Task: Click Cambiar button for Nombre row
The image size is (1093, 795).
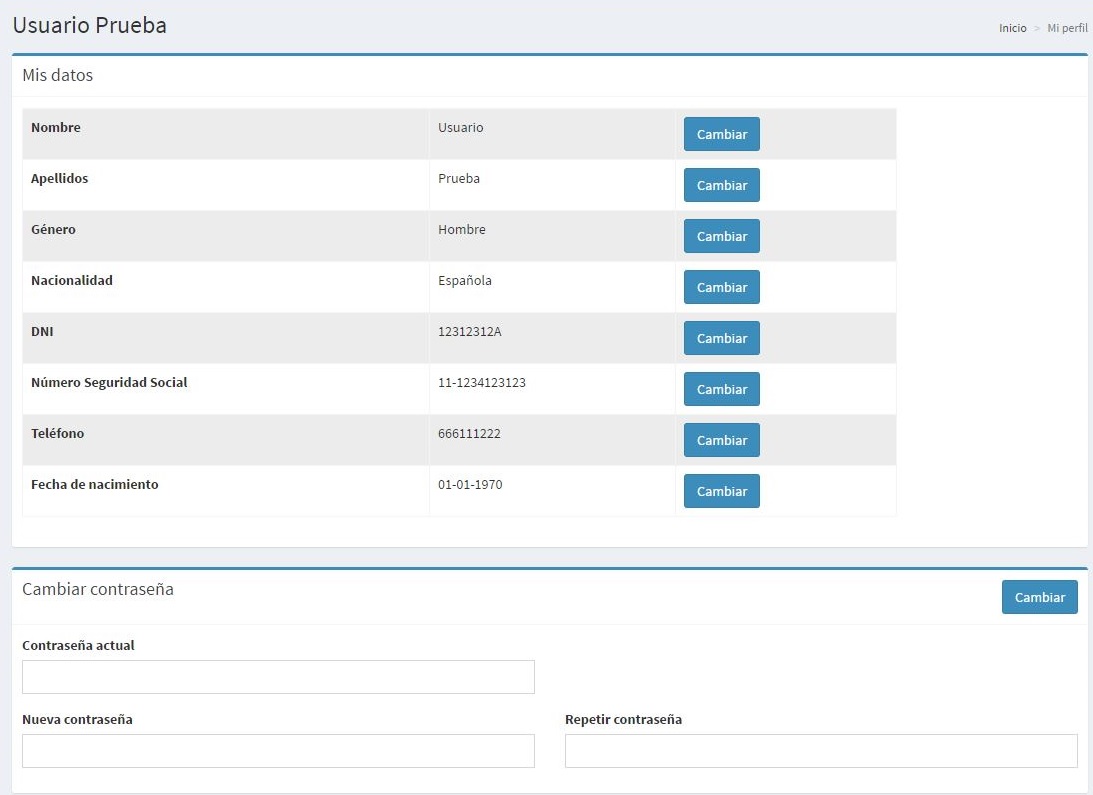Action: point(721,134)
